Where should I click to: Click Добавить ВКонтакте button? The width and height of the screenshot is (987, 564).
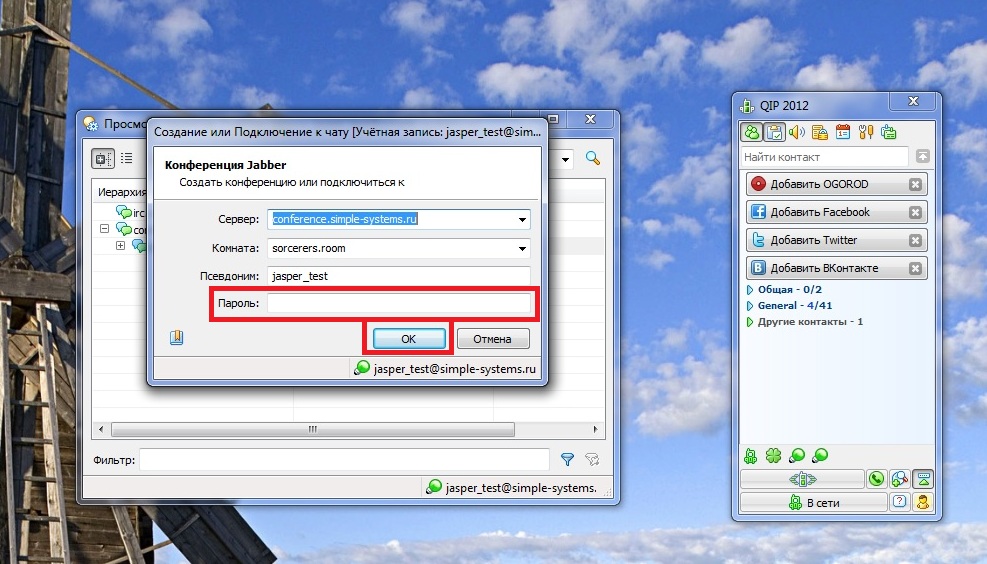click(837, 268)
